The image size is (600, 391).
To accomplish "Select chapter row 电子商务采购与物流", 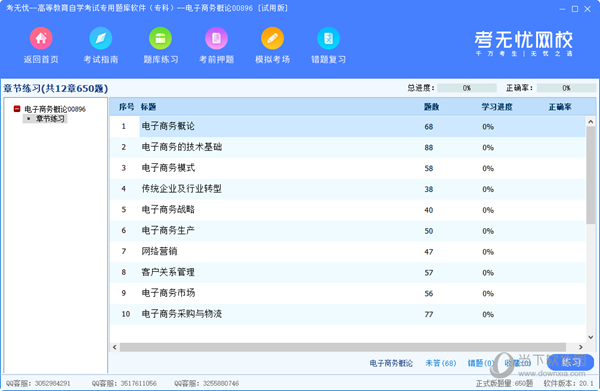I will (x=348, y=314).
